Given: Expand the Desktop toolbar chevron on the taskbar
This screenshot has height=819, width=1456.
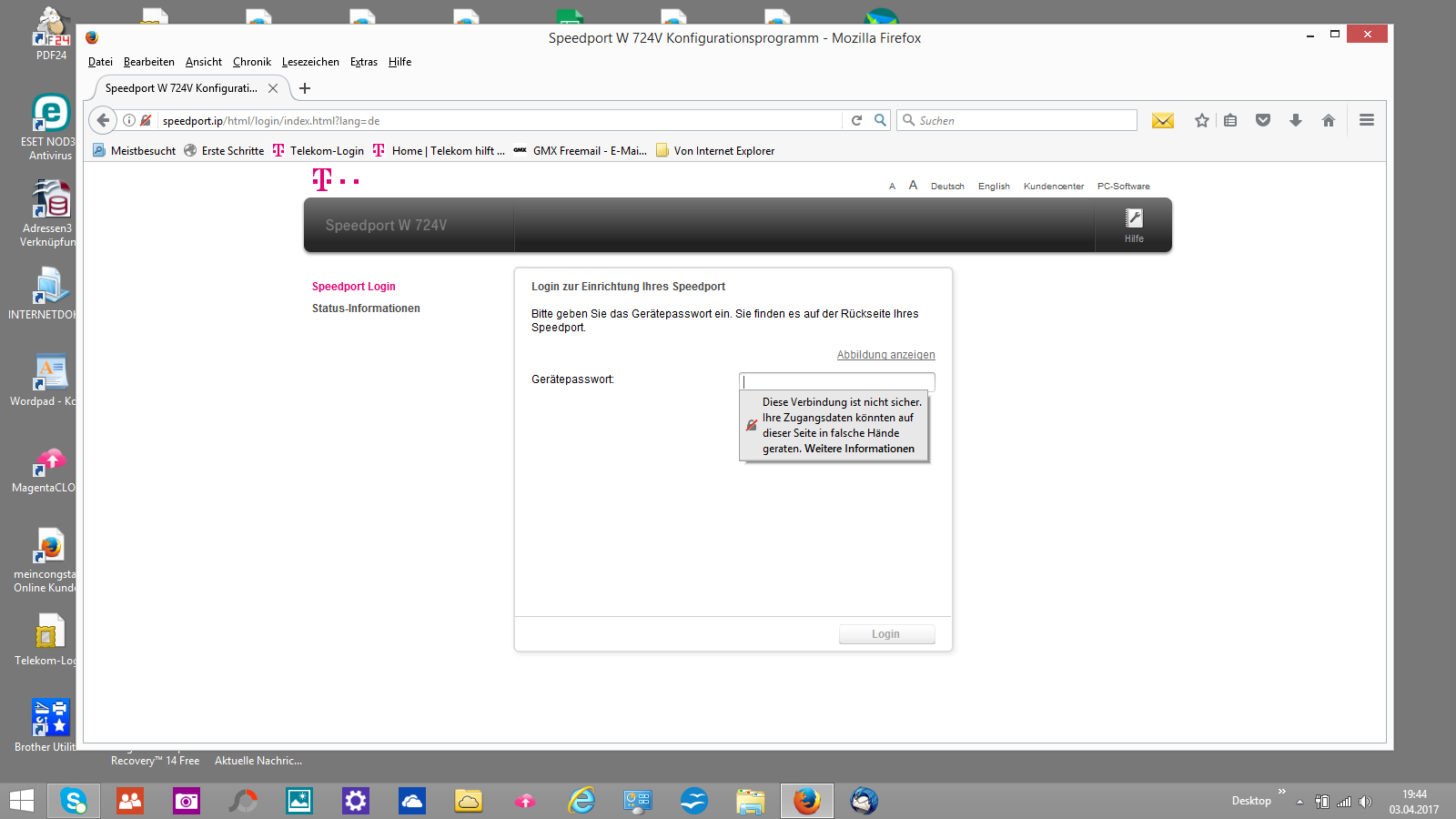Looking at the screenshot, I should click(1282, 792).
